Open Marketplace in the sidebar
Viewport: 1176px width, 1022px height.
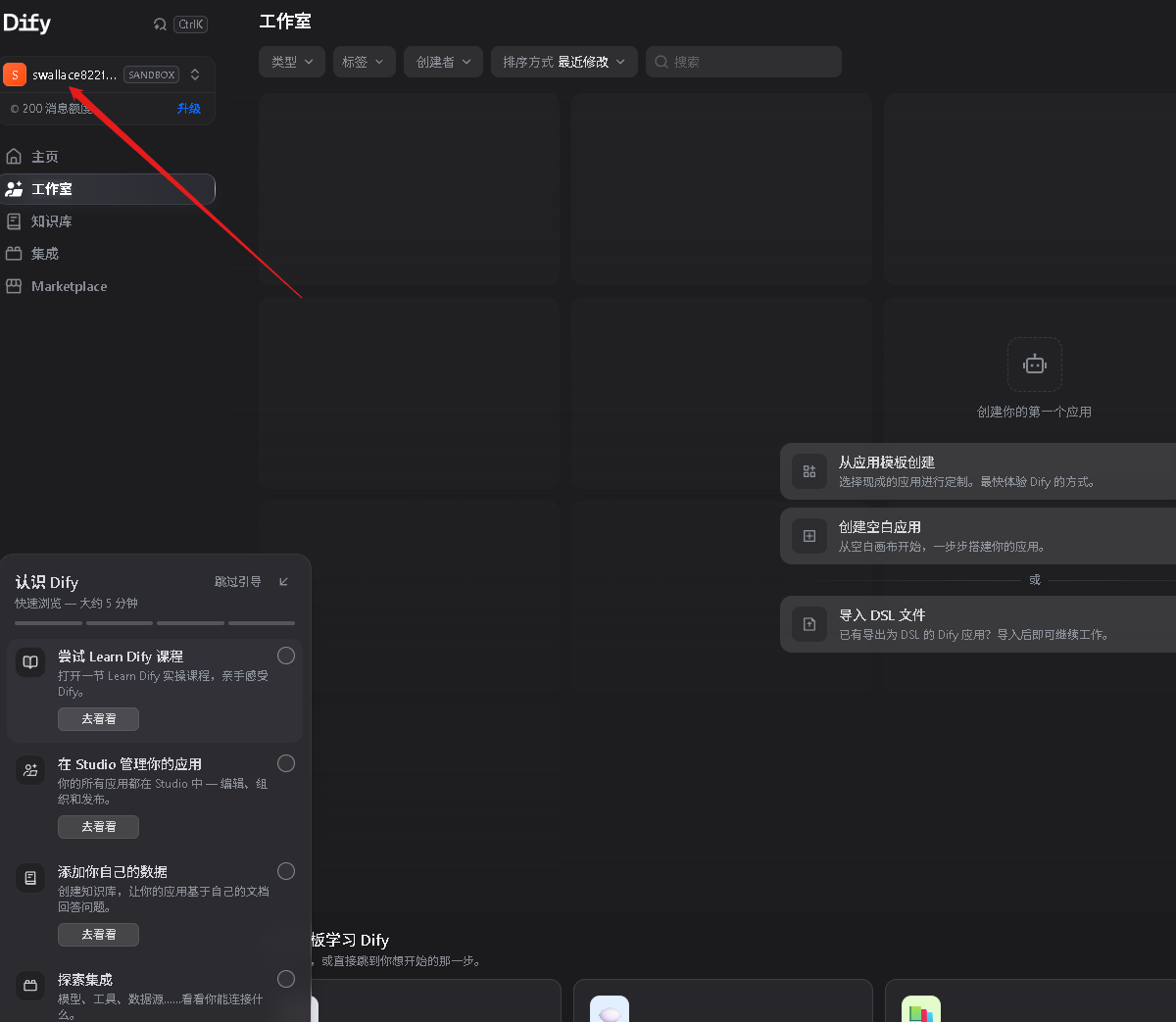(108, 286)
